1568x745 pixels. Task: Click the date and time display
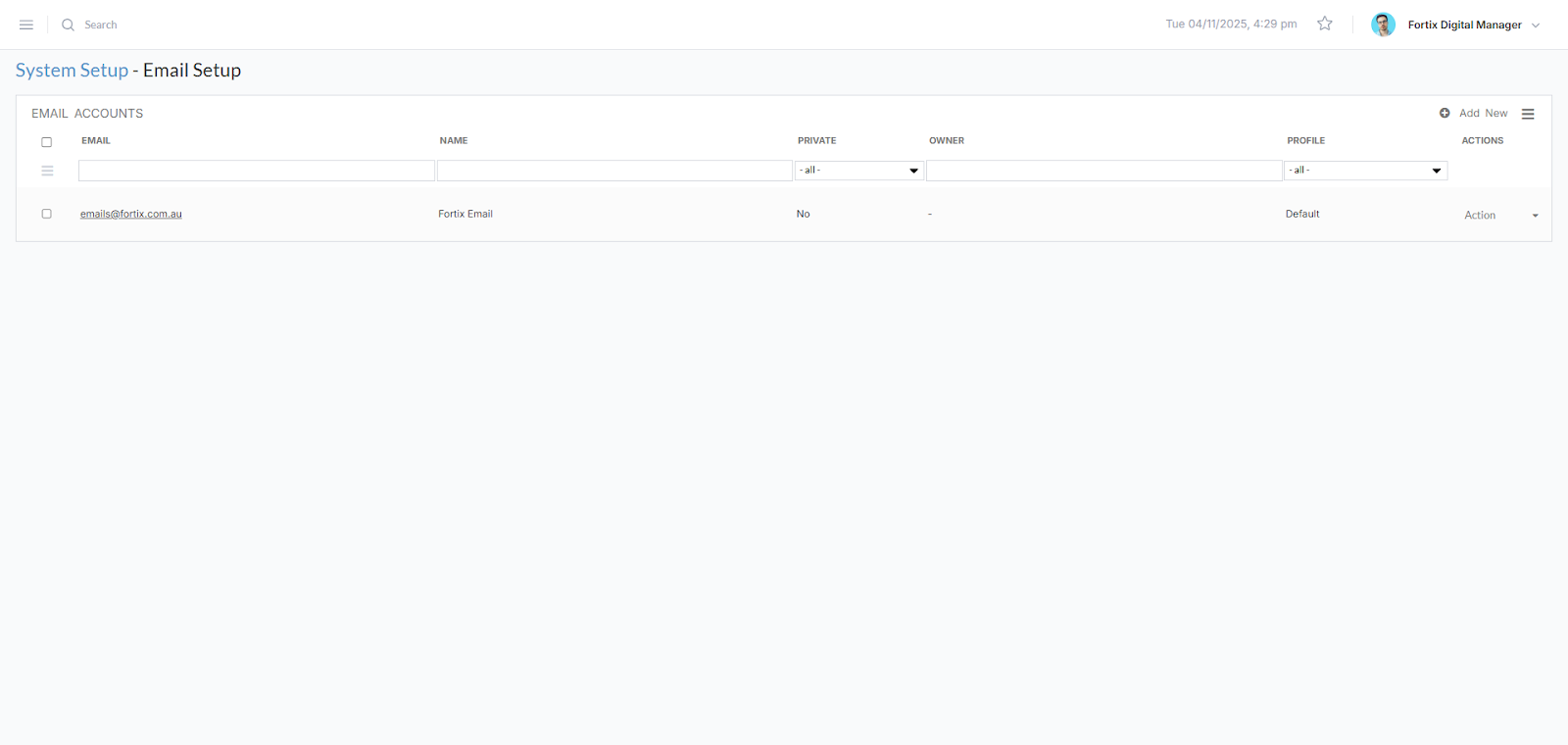[1231, 24]
